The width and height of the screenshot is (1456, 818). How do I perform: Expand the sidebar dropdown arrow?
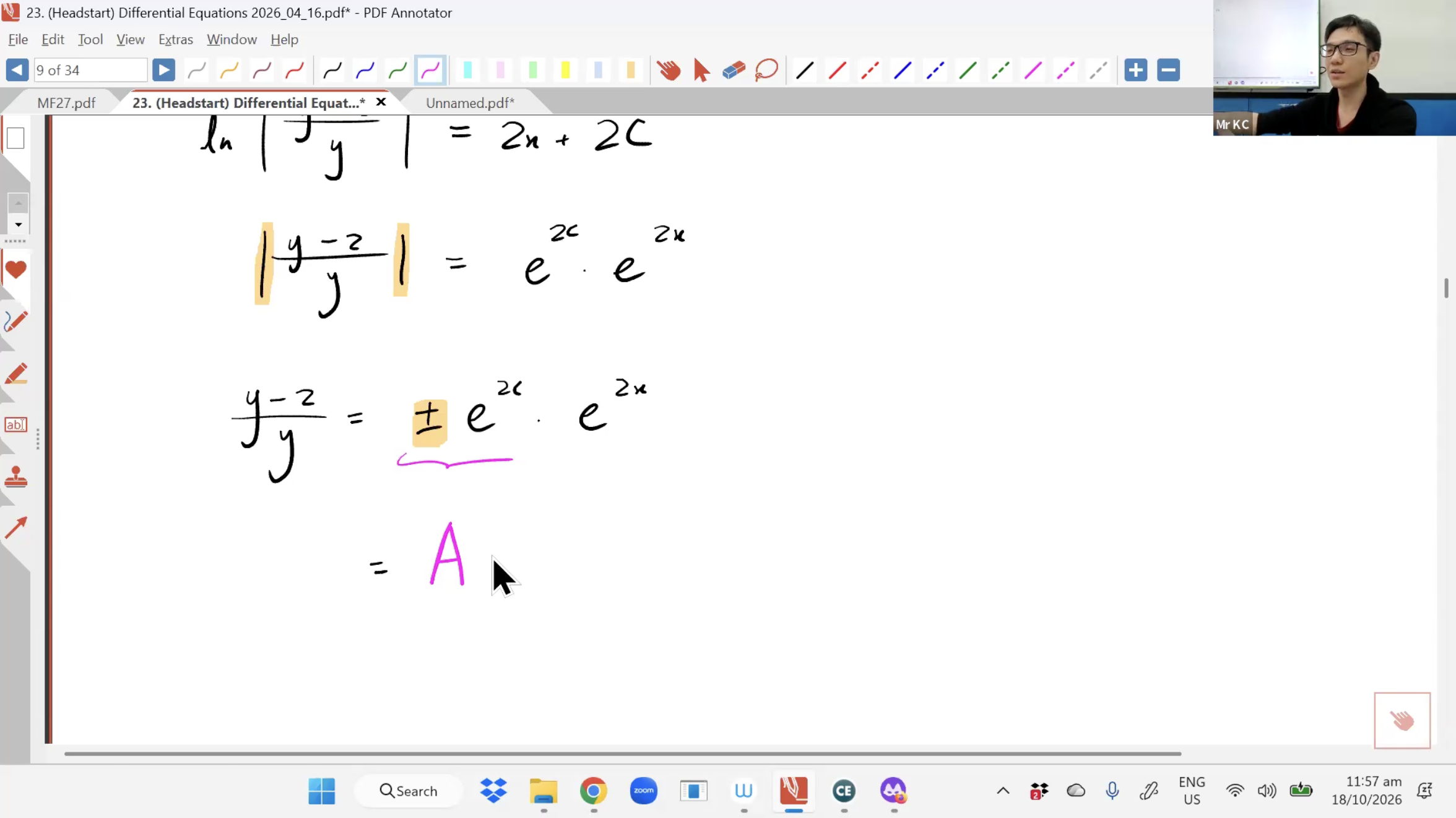tap(18, 225)
